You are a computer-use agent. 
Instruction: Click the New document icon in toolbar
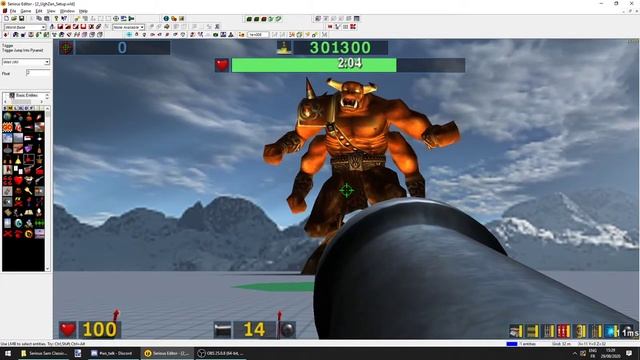7,18
